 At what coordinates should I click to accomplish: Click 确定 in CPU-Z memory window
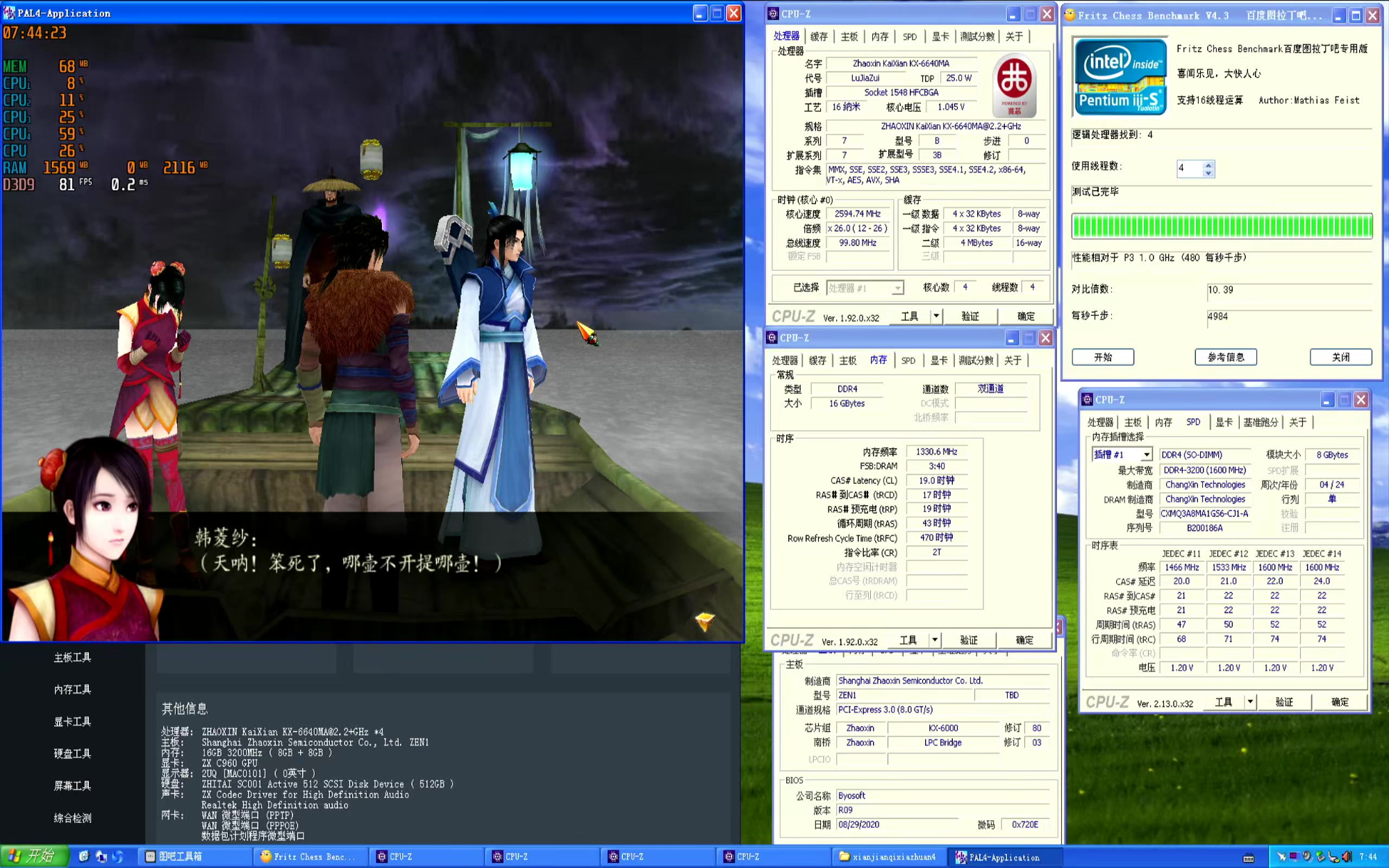pos(1024,640)
